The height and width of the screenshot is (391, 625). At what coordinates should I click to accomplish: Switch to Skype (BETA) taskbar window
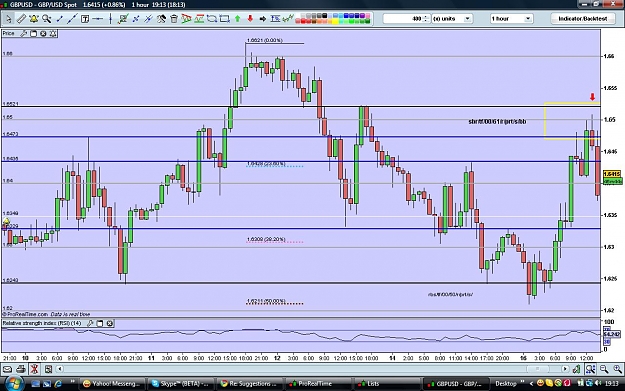pos(181,384)
